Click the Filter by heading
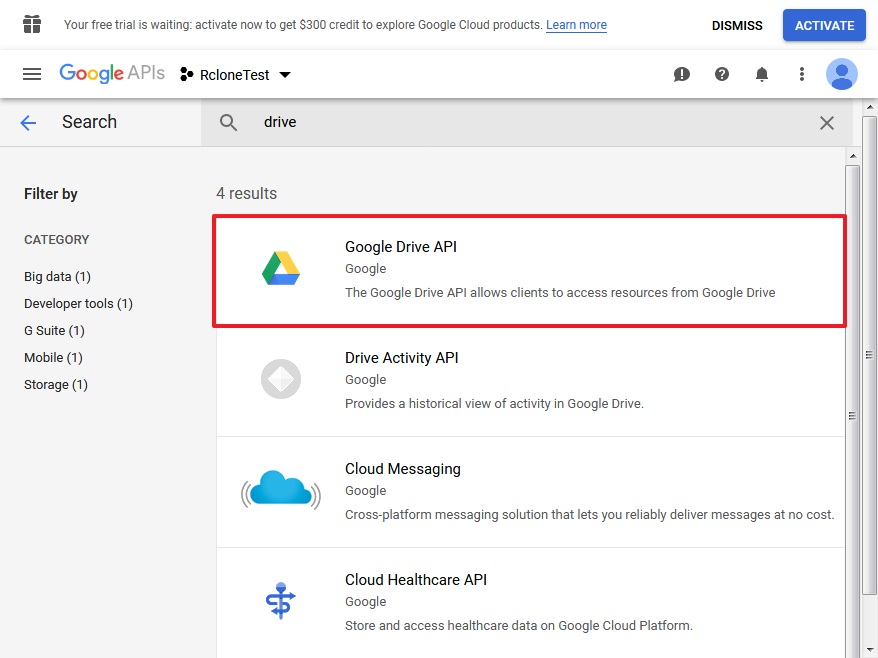878x658 pixels. pos(51,194)
